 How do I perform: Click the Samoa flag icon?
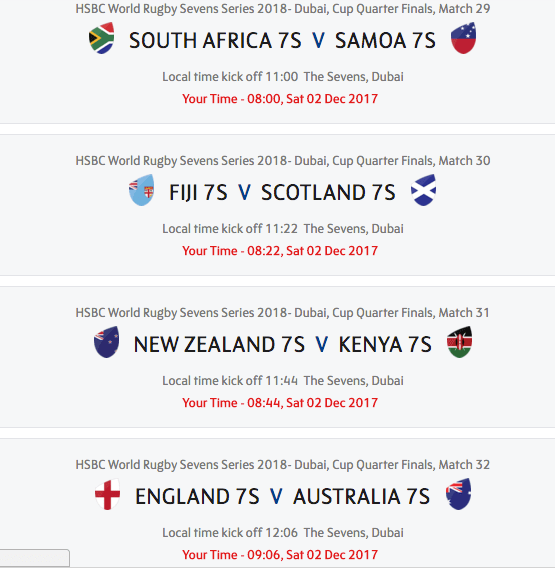463,38
